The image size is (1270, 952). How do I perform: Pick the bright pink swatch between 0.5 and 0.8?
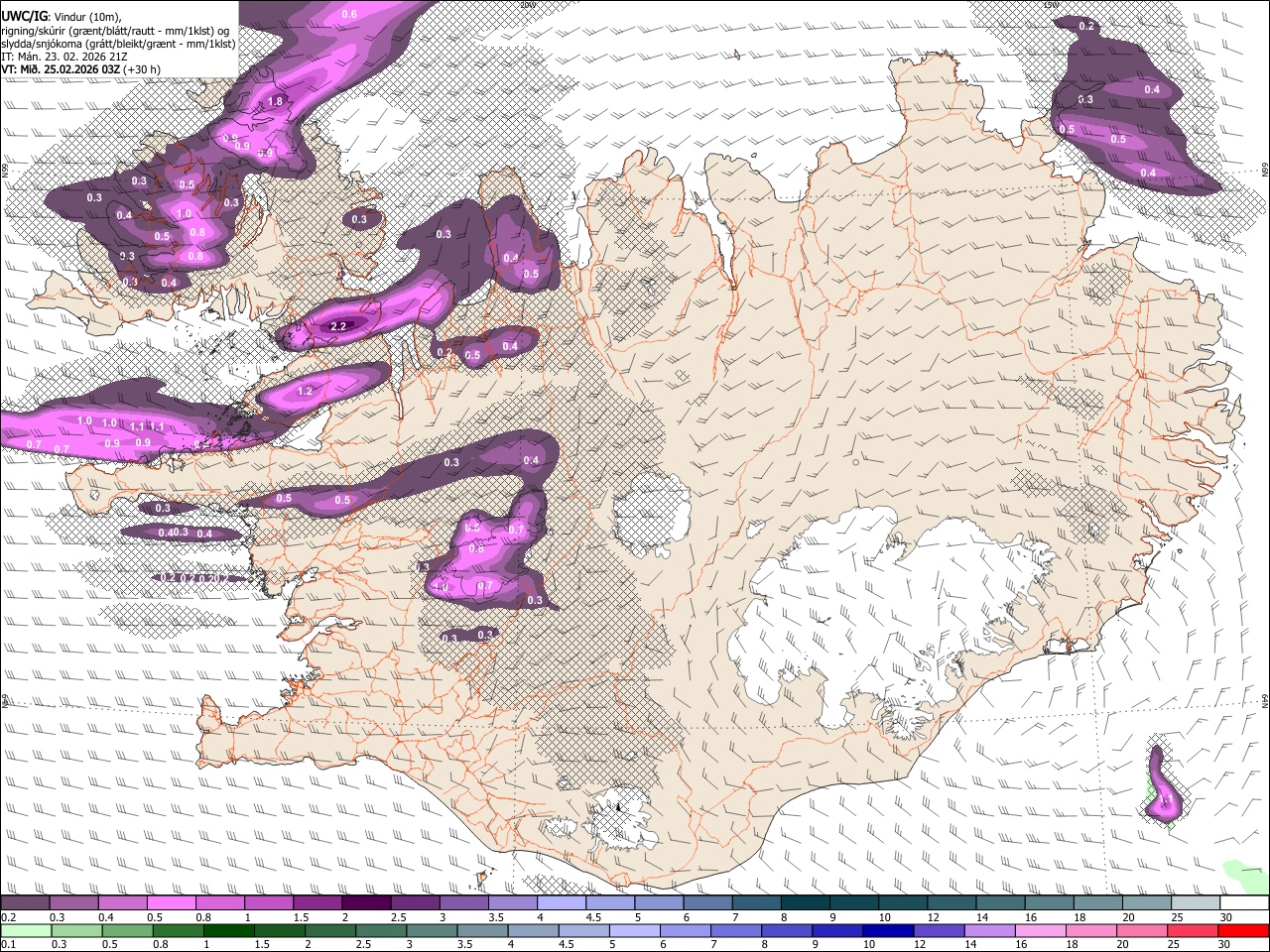[x=171, y=902]
